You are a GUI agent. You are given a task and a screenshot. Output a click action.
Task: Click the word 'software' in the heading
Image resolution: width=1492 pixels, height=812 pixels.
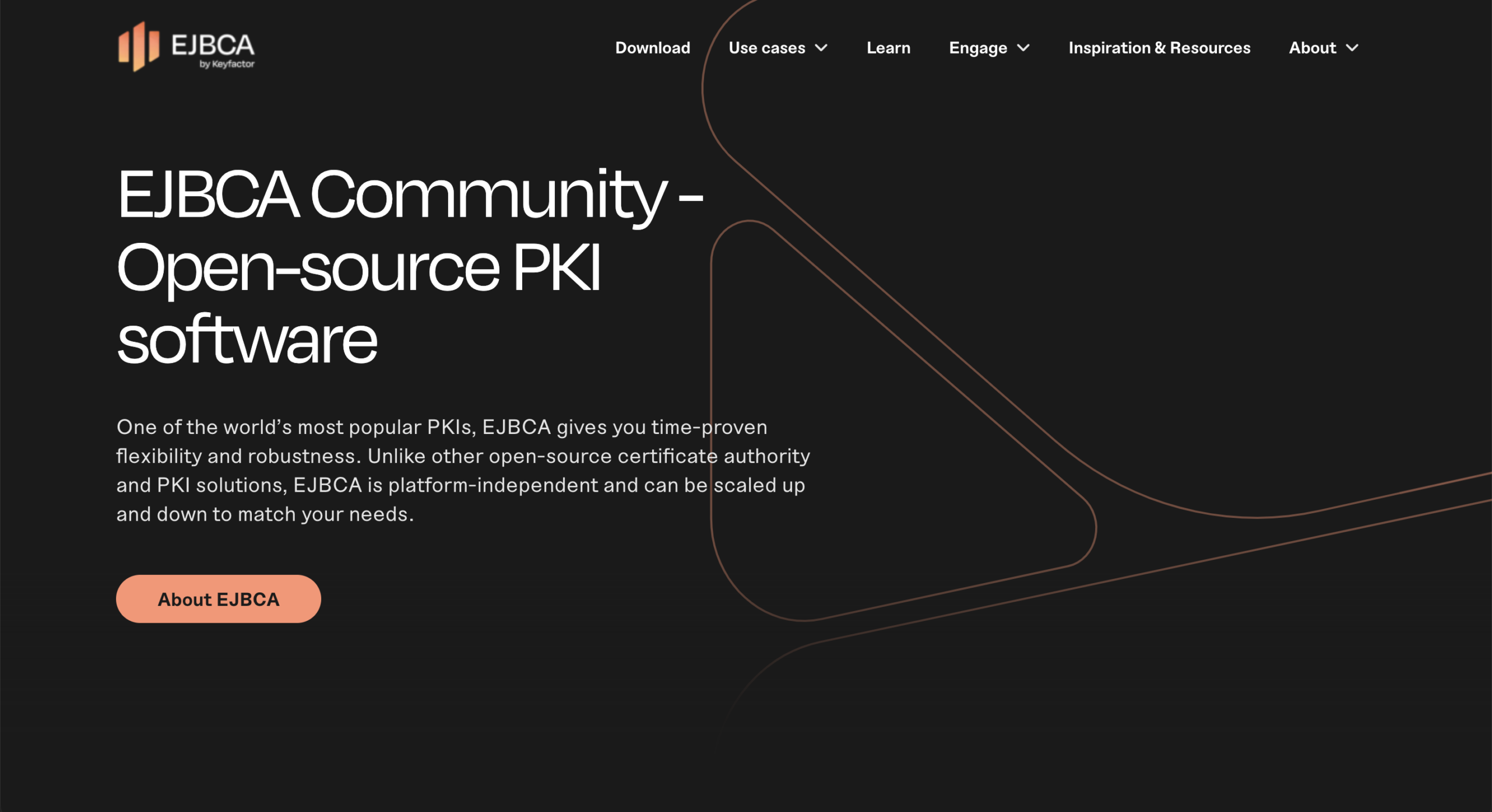[247, 340]
